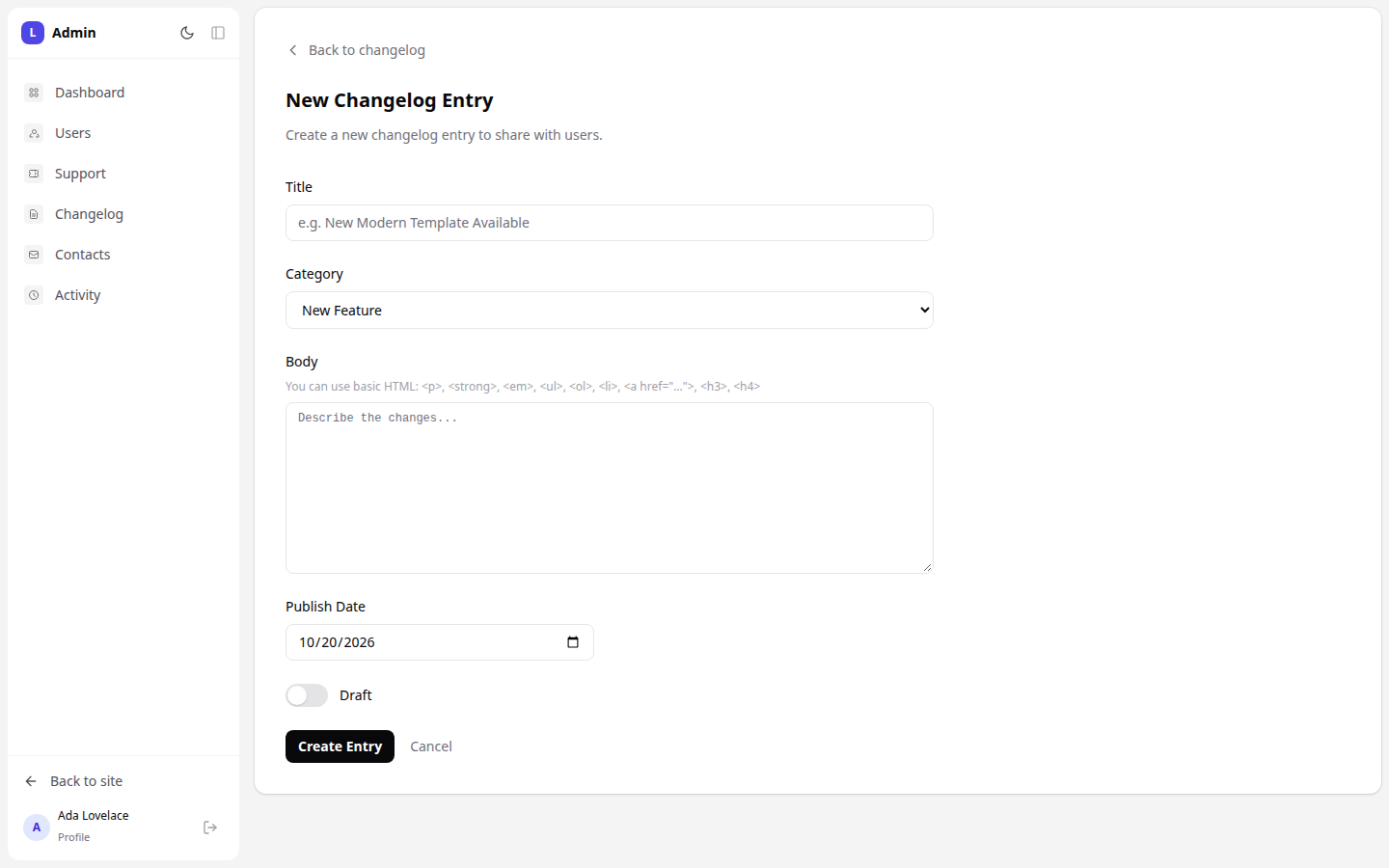The width and height of the screenshot is (1389, 868).
Task: Click the Users icon in sidebar
Action: 34,133
